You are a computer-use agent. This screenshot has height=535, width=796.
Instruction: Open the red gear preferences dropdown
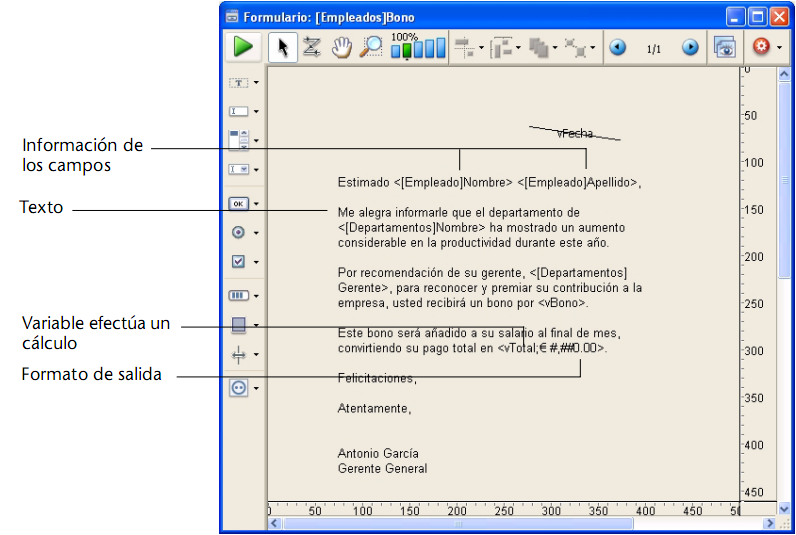pyautogui.click(x=765, y=47)
